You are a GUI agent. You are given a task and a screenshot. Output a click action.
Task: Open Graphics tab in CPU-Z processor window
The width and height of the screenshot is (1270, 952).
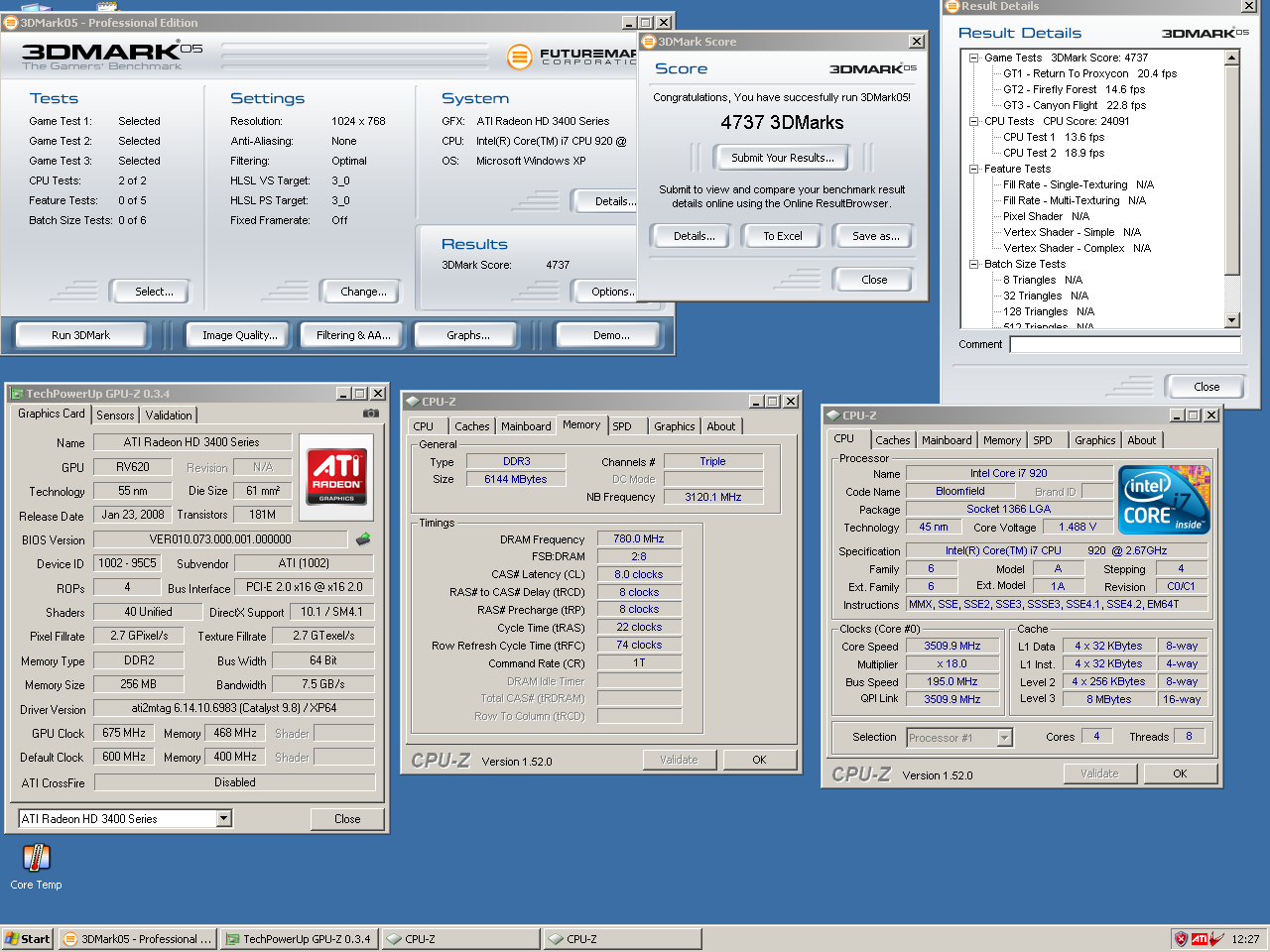point(1095,440)
